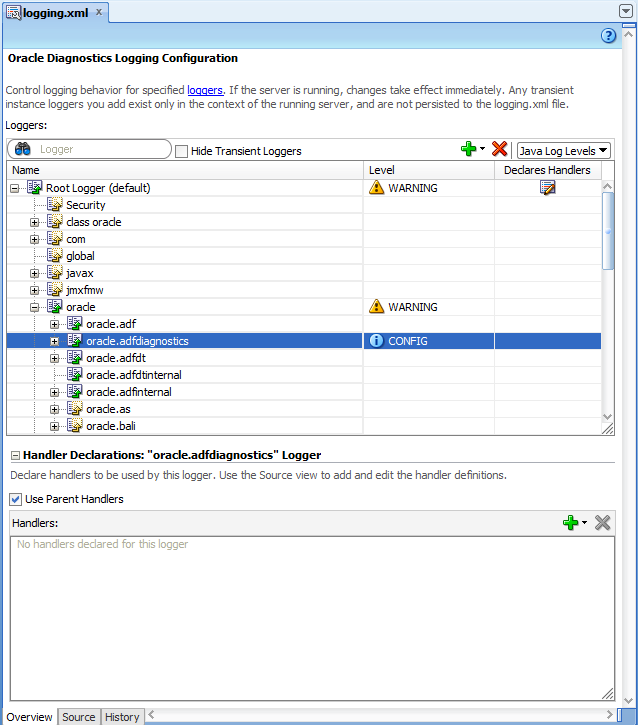Click the editor scroll up arrow
The height and width of the screenshot is (725, 638).
click(628, 34)
